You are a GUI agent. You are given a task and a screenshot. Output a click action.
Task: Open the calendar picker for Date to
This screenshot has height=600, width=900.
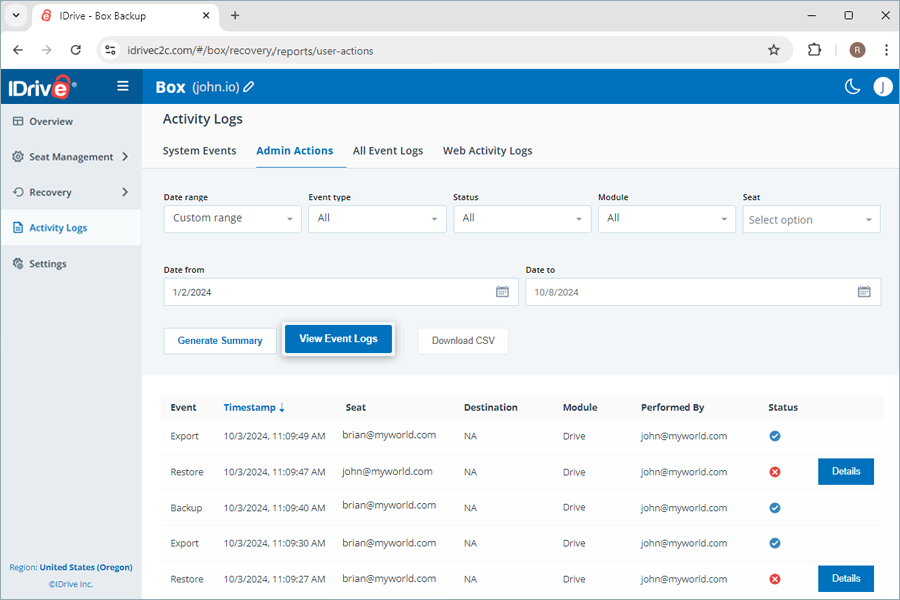pyautogui.click(x=864, y=291)
